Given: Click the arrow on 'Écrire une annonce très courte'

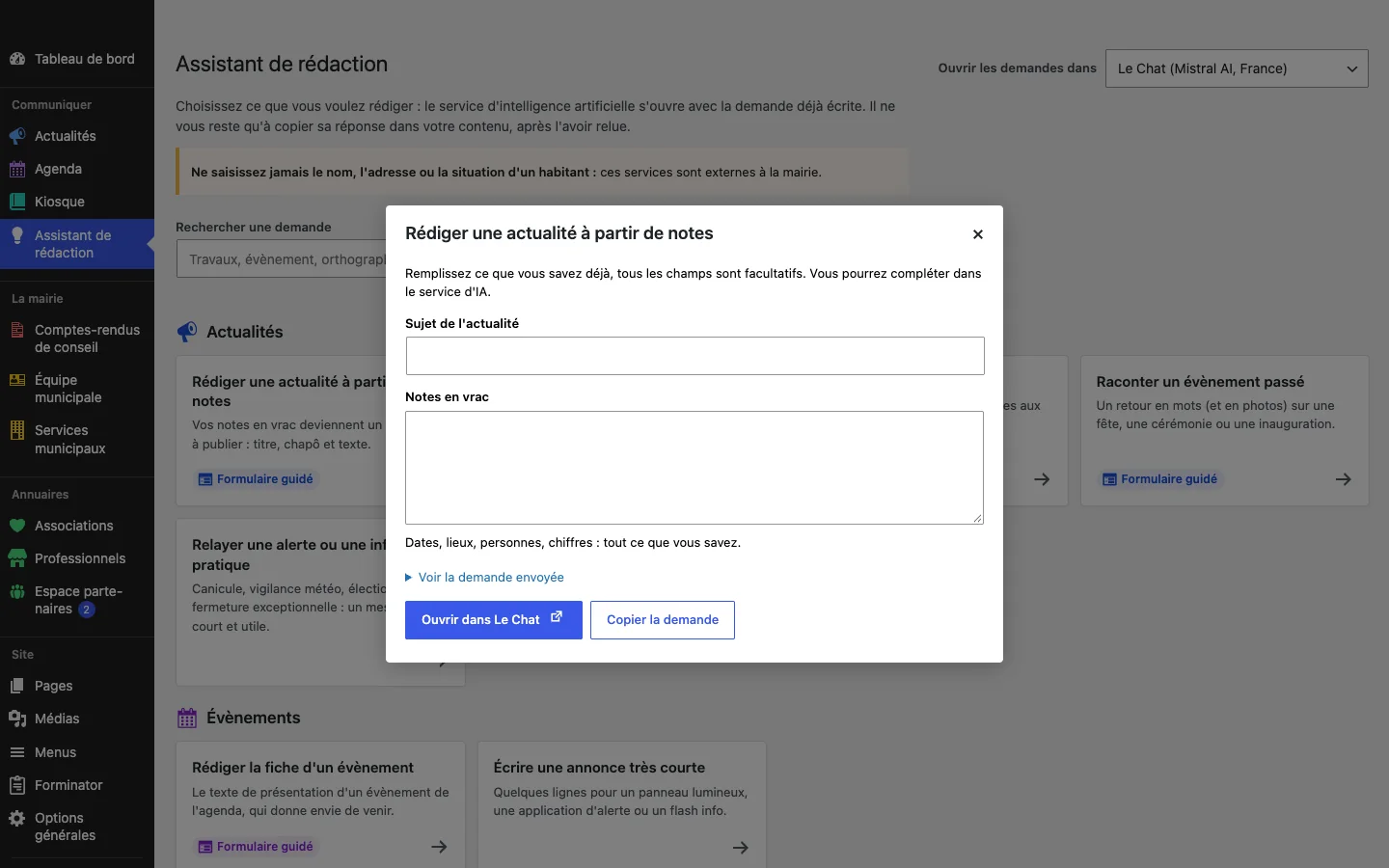Looking at the screenshot, I should coord(741,848).
